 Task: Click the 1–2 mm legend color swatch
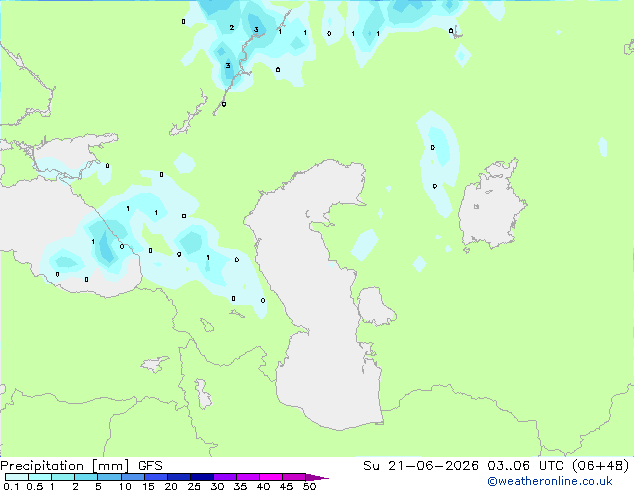click(x=63, y=477)
